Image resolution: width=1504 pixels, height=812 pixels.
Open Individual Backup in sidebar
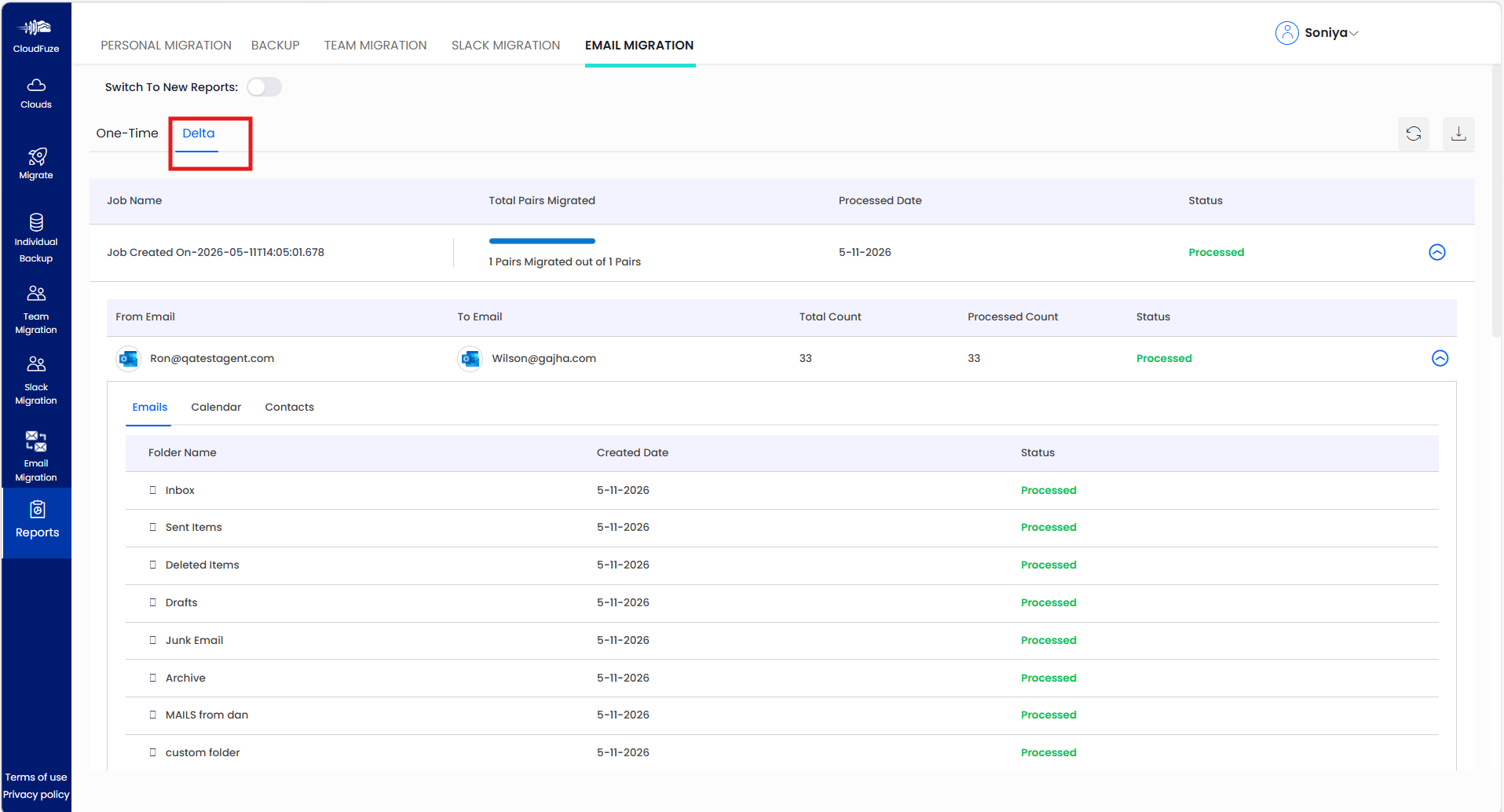[36, 237]
